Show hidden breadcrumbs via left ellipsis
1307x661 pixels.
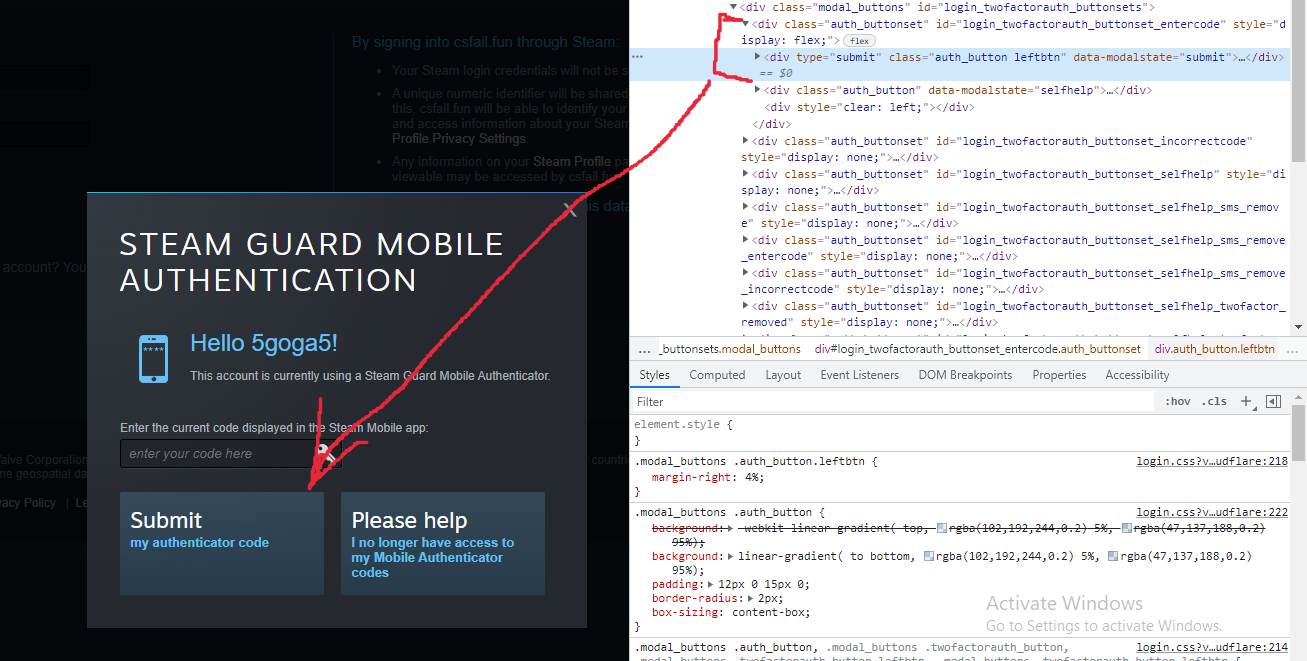pos(644,349)
